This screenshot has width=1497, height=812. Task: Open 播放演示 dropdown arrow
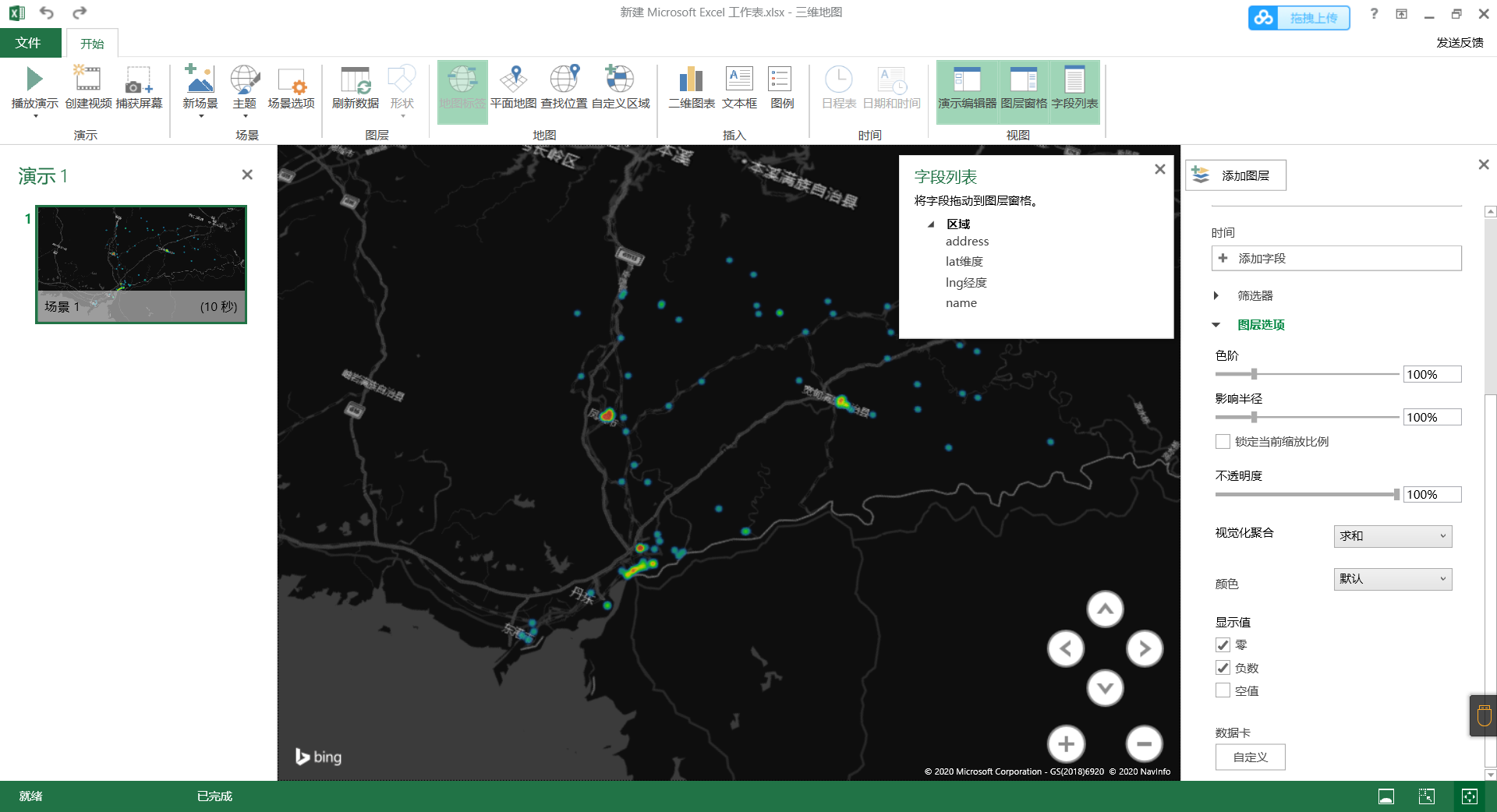[x=35, y=117]
